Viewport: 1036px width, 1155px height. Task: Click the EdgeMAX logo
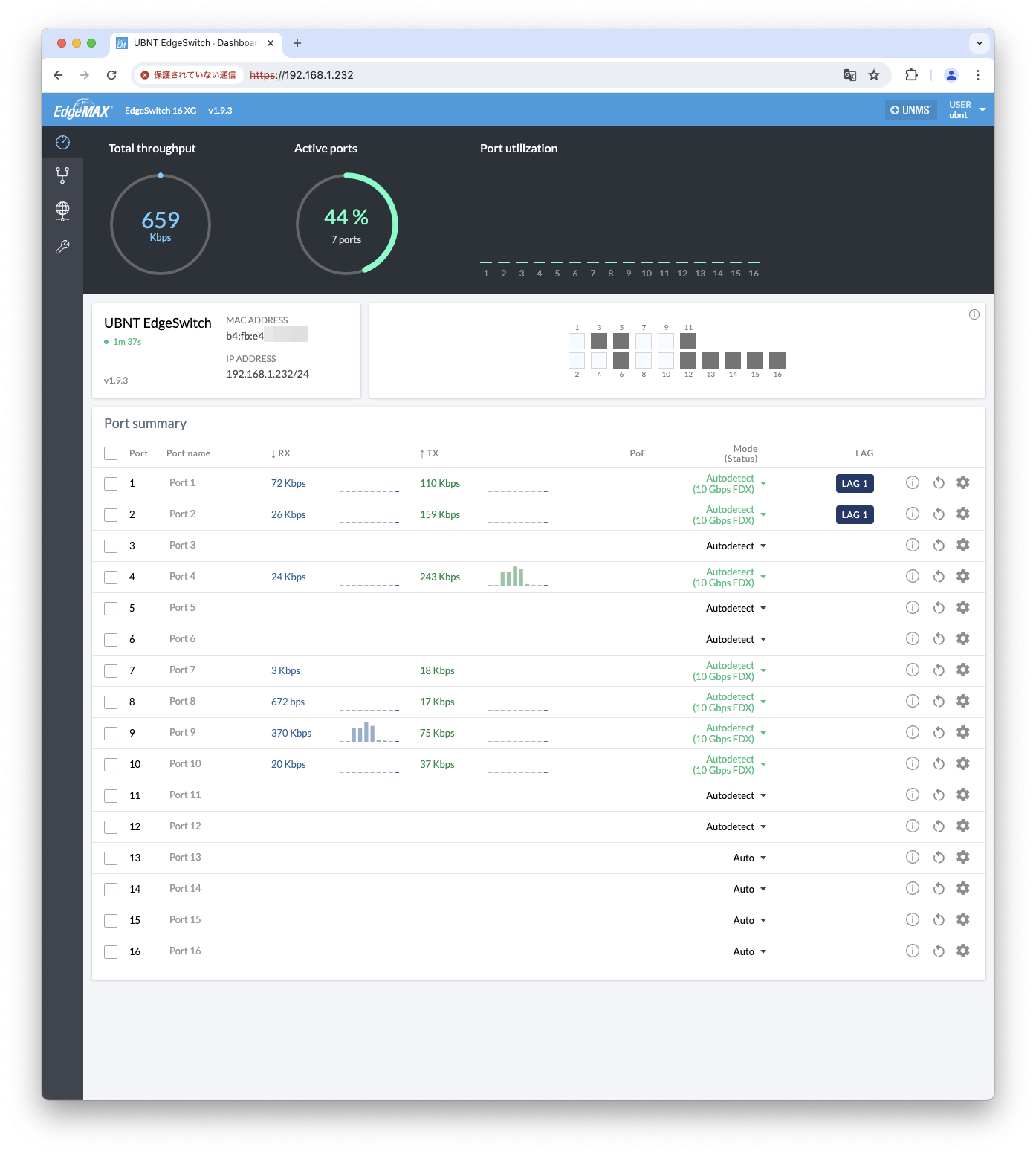click(83, 110)
